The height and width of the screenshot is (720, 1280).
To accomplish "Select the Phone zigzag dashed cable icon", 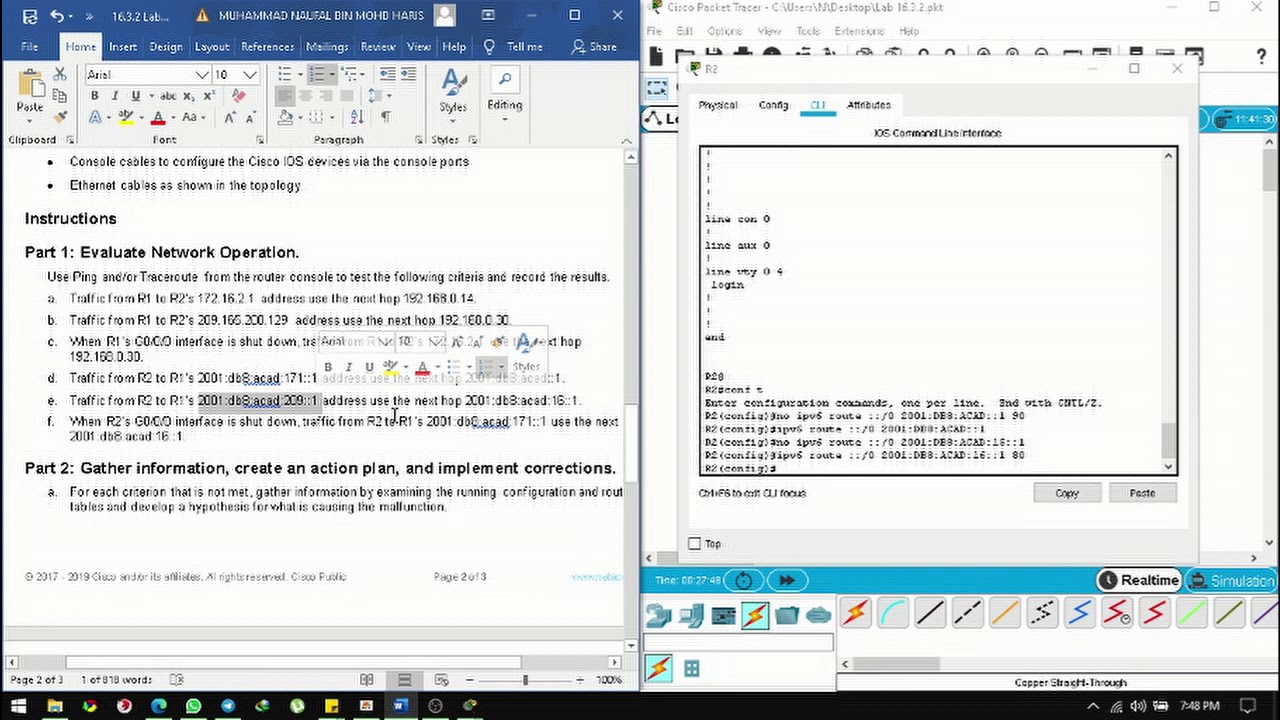I will (1042, 613).
